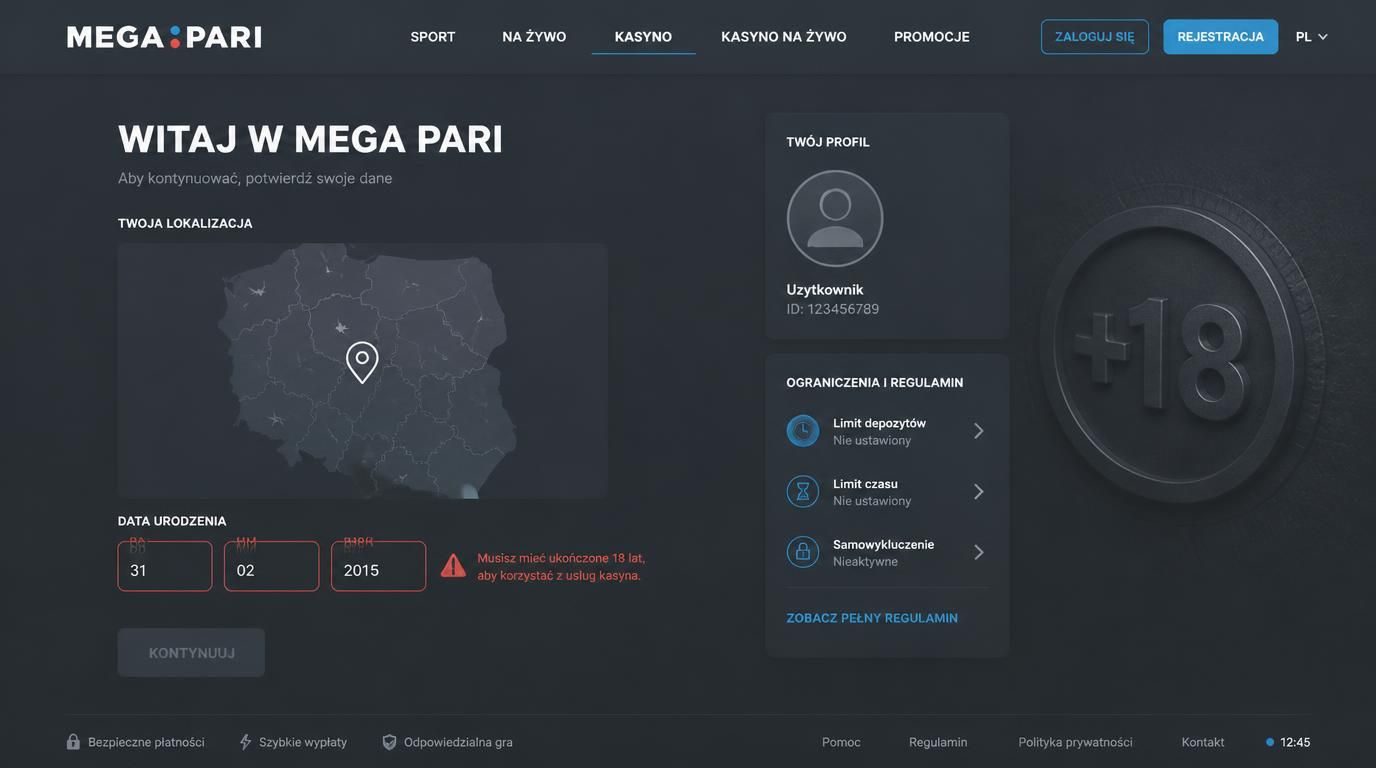Click the birth year field showing 2015
Image resolution: width=1376 pixels, height=768 pixels.
coord(379,566)
